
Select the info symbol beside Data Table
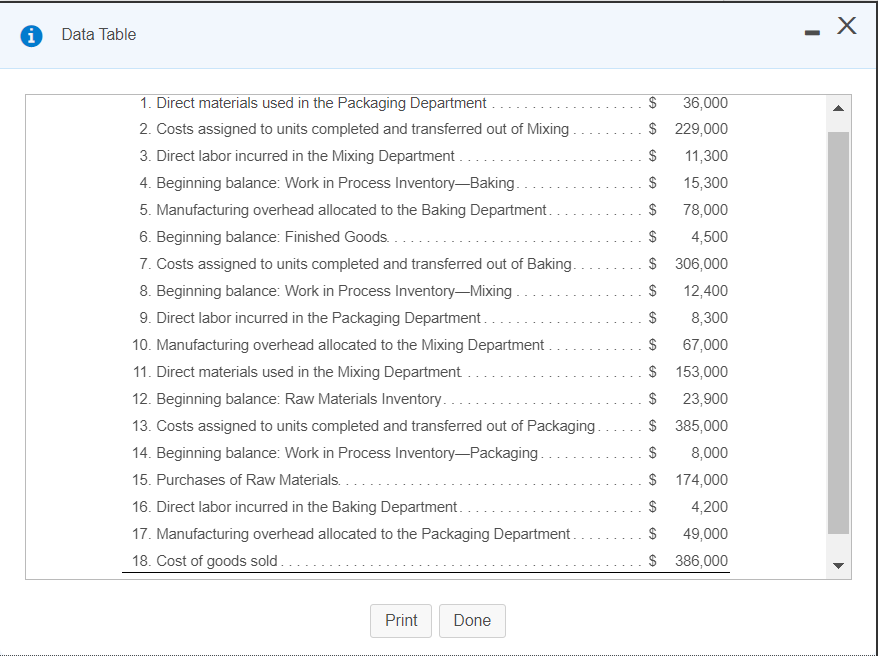31,34
